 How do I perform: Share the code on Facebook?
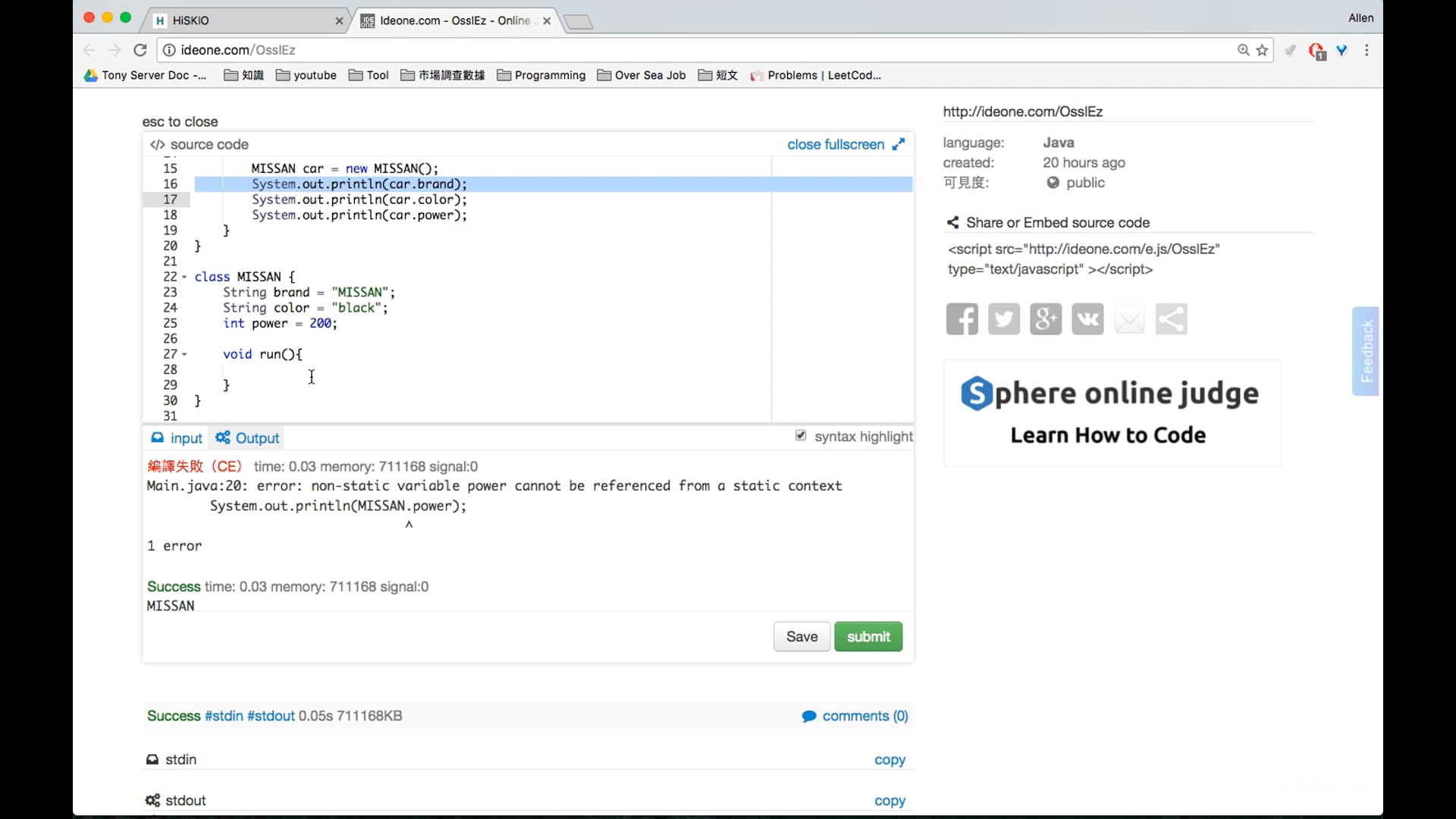tap(962, 319)
